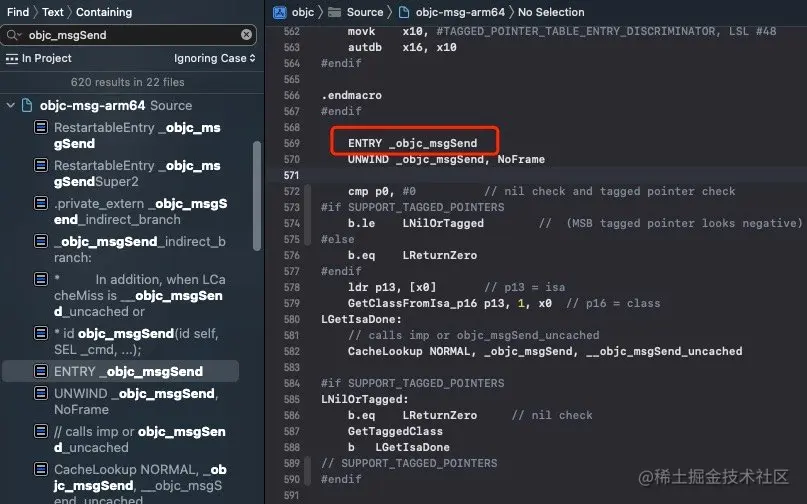Select result calls imp or objc_msgSend_uncached

[x=140, y=440]
